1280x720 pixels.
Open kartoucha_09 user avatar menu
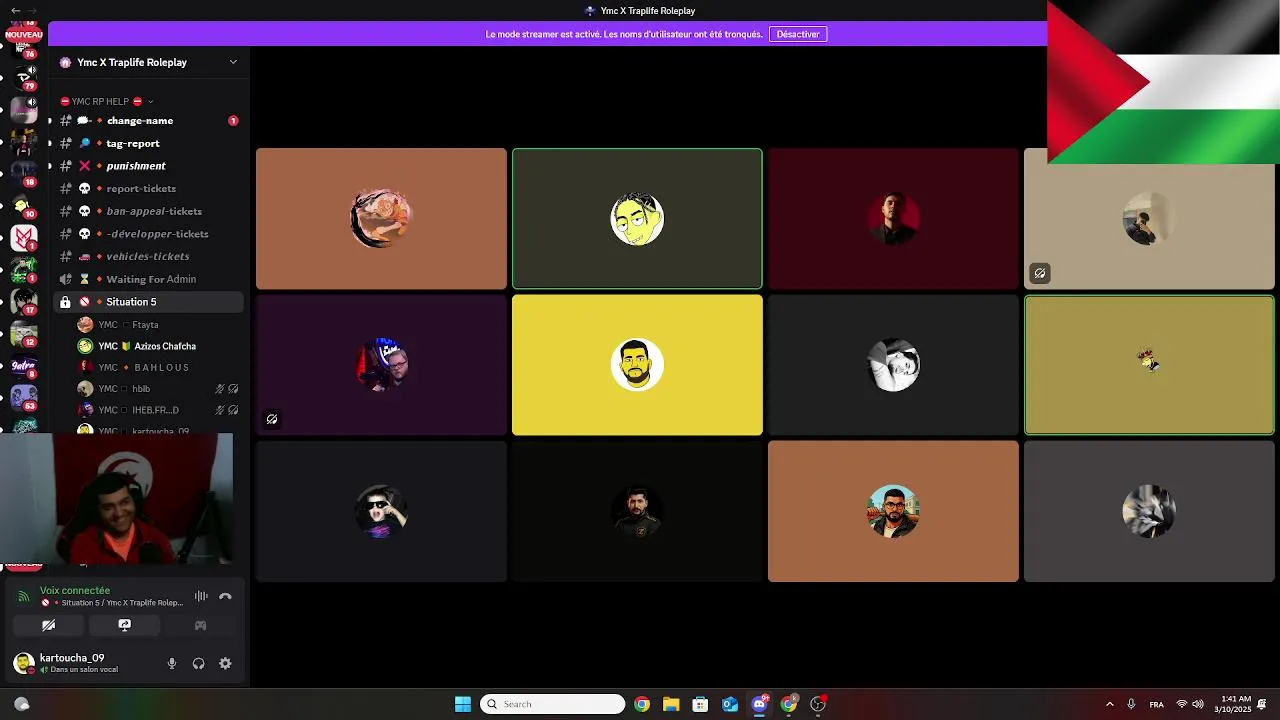pos(24,663)
